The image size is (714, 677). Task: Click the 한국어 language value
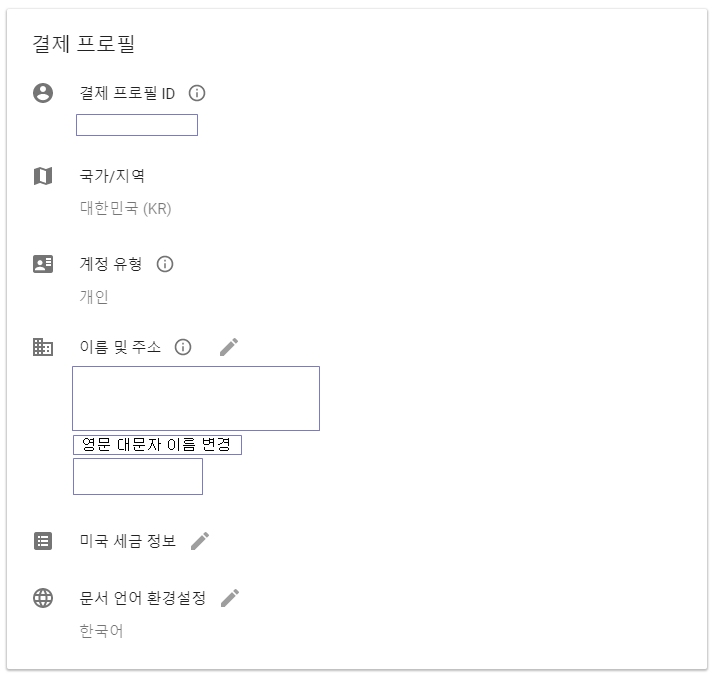click(x=101, y=631)
